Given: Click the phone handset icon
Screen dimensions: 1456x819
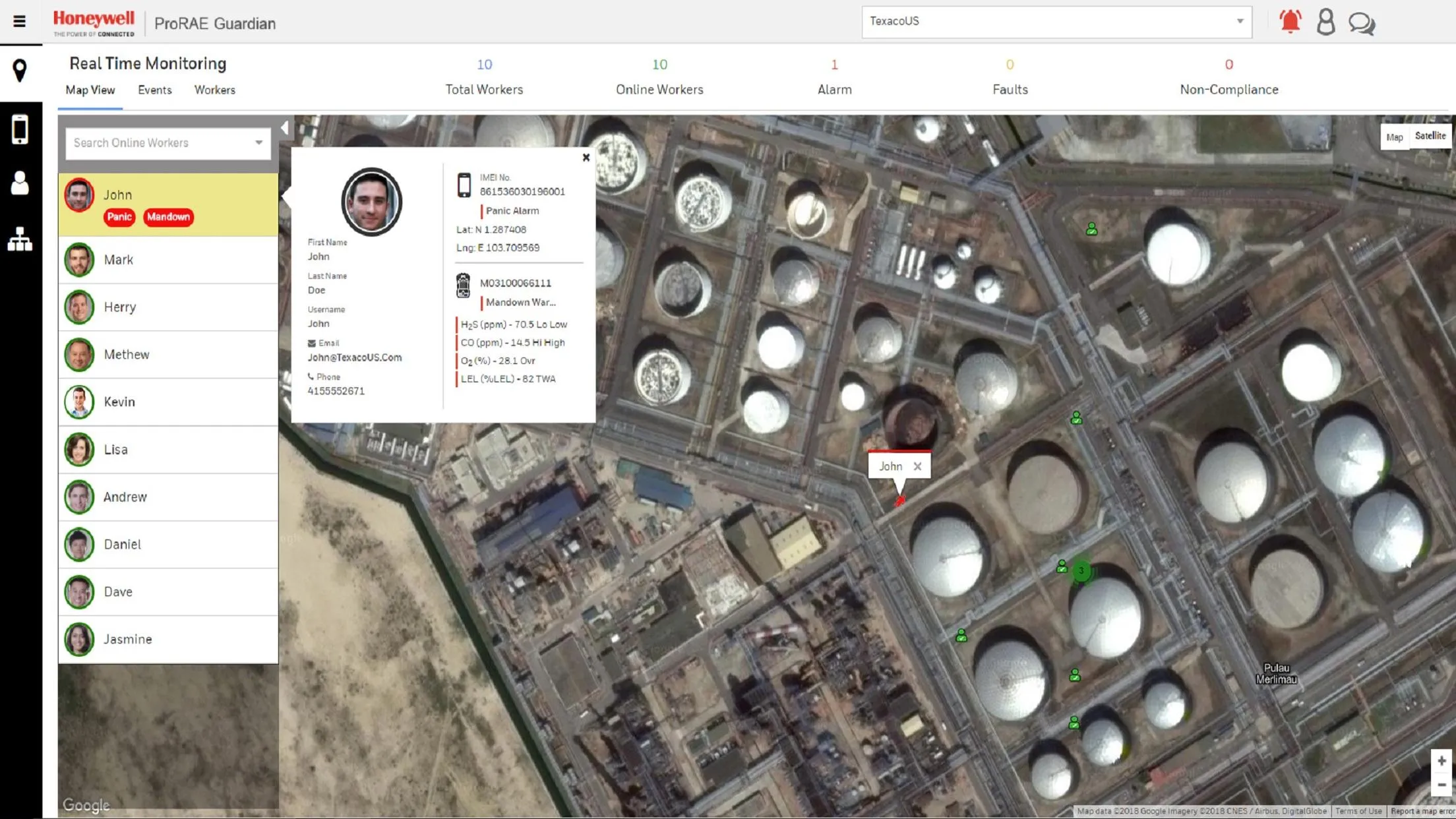Looking at the screenshot, I should coord(311,377).
